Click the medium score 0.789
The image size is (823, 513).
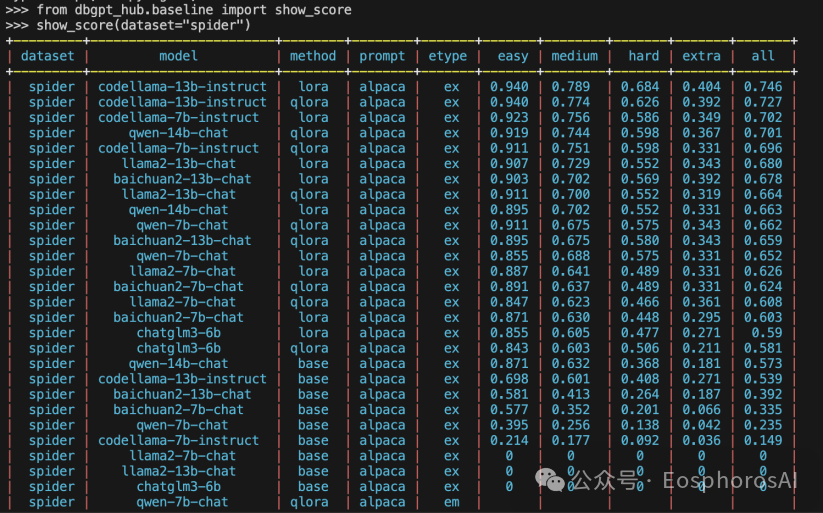click(571, 86)
